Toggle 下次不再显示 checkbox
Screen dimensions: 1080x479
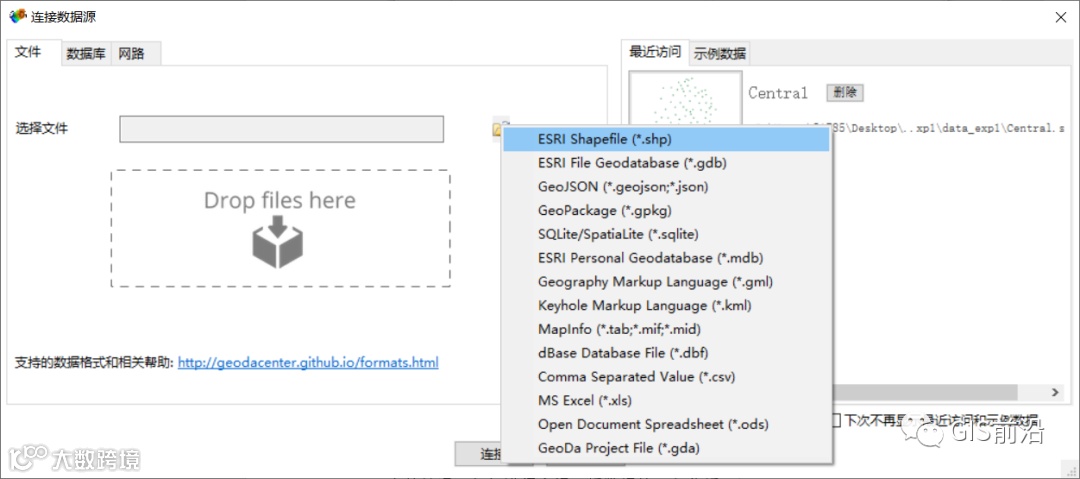click(835, 420)
